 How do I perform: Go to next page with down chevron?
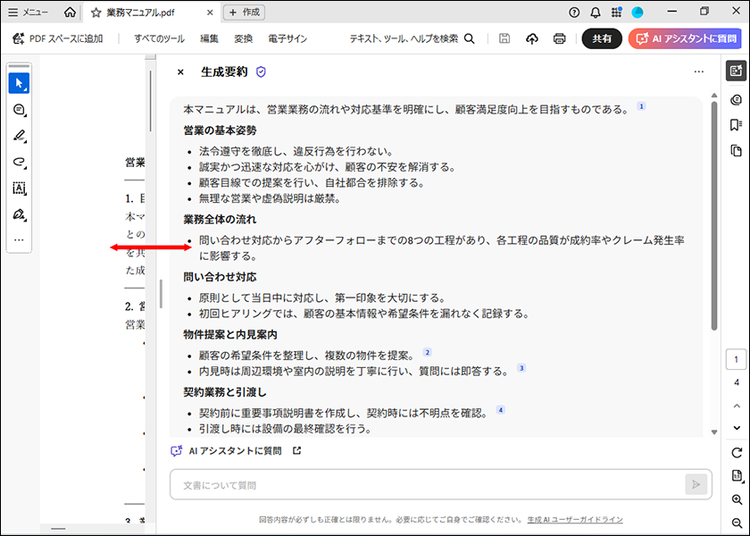coord(736,427)
